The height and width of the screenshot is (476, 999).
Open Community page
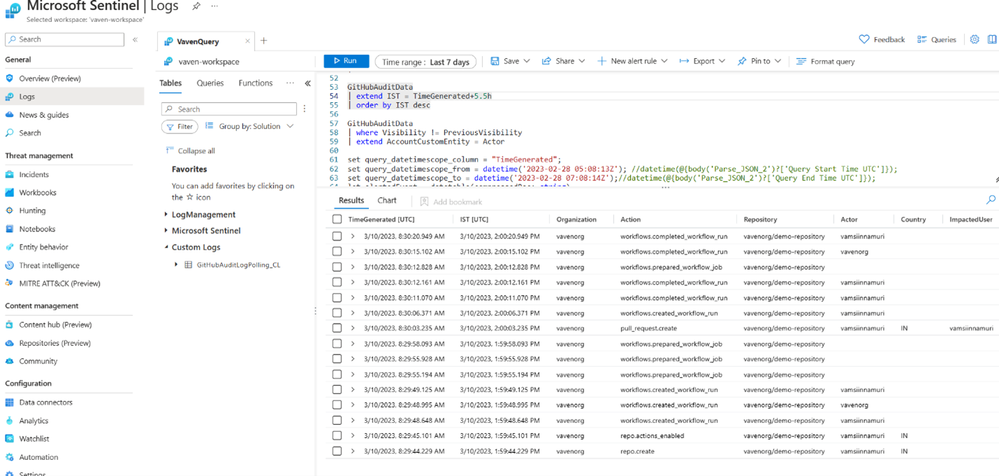pos(38,361)
